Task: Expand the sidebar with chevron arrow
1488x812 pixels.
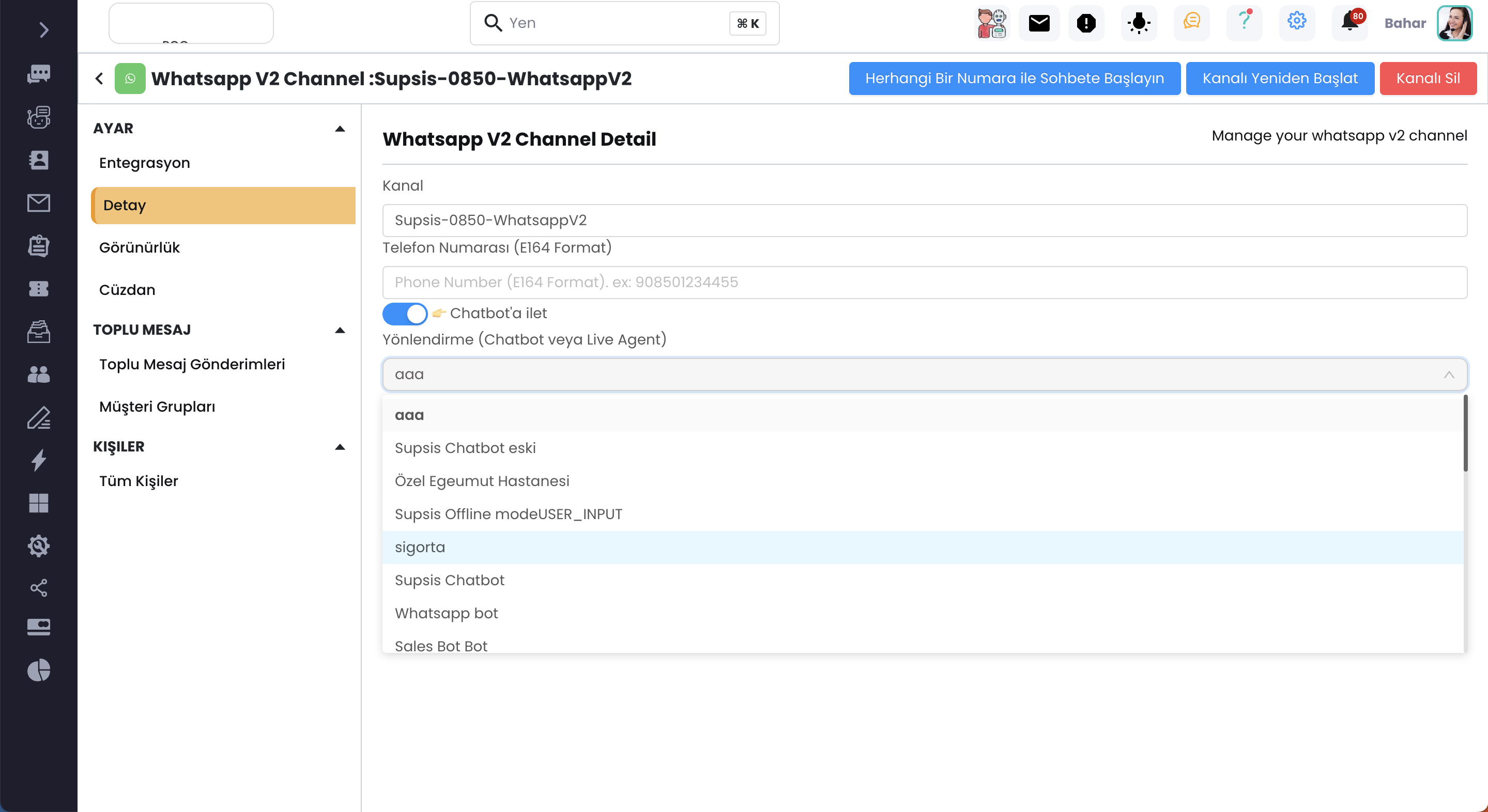Action: [x=43, y=29]
